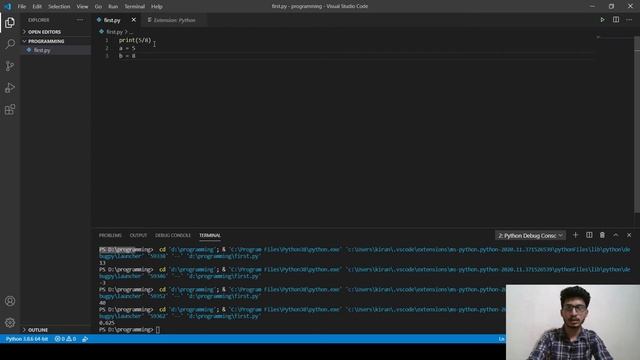Click terminal output 0.625
This screenshot has width=640, height=360.
107,323
